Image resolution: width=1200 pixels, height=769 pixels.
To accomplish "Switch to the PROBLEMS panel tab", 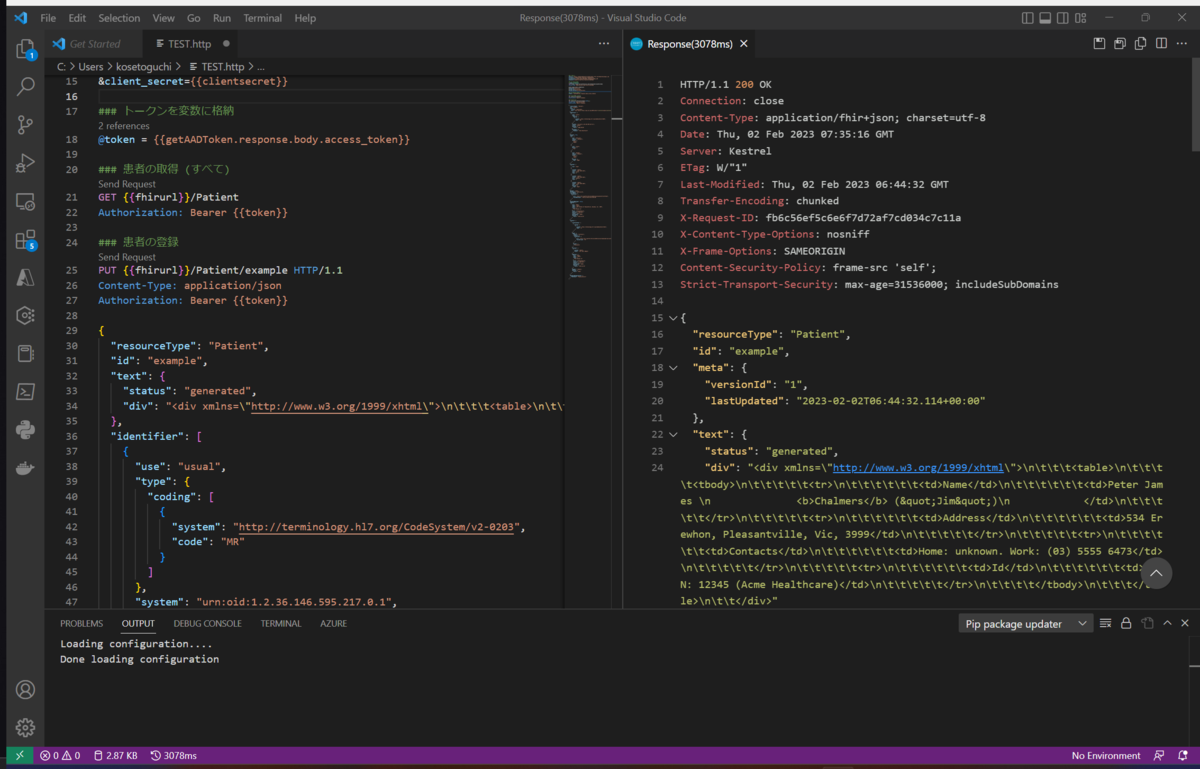I will click(x=81, y=623).
